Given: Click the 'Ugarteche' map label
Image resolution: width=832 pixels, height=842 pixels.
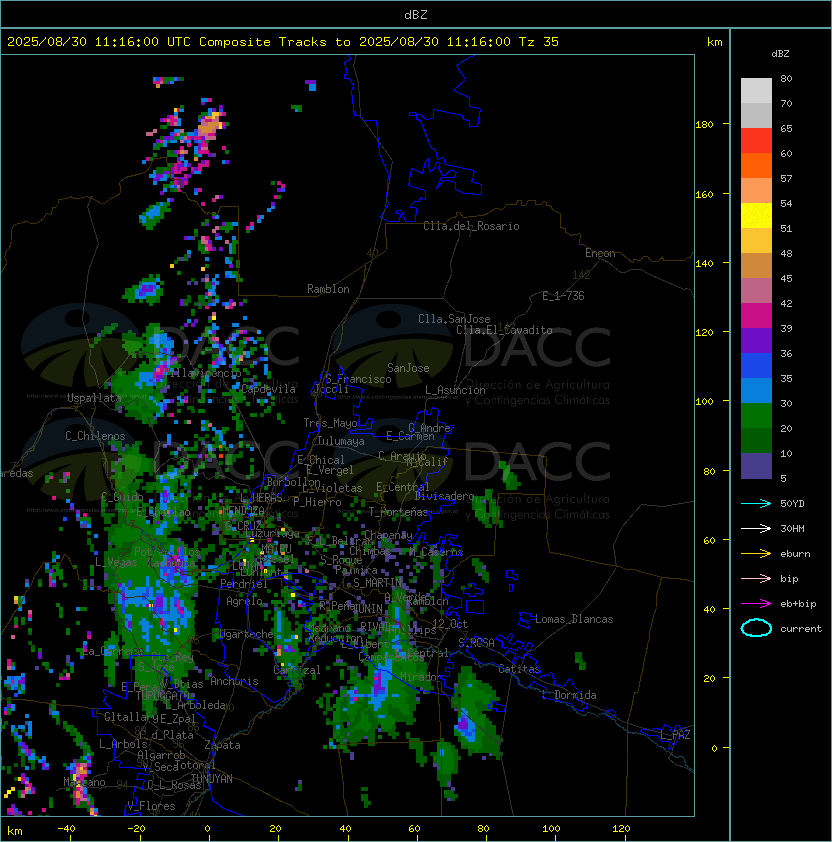Looking at the screenshot, I should 246,634.
